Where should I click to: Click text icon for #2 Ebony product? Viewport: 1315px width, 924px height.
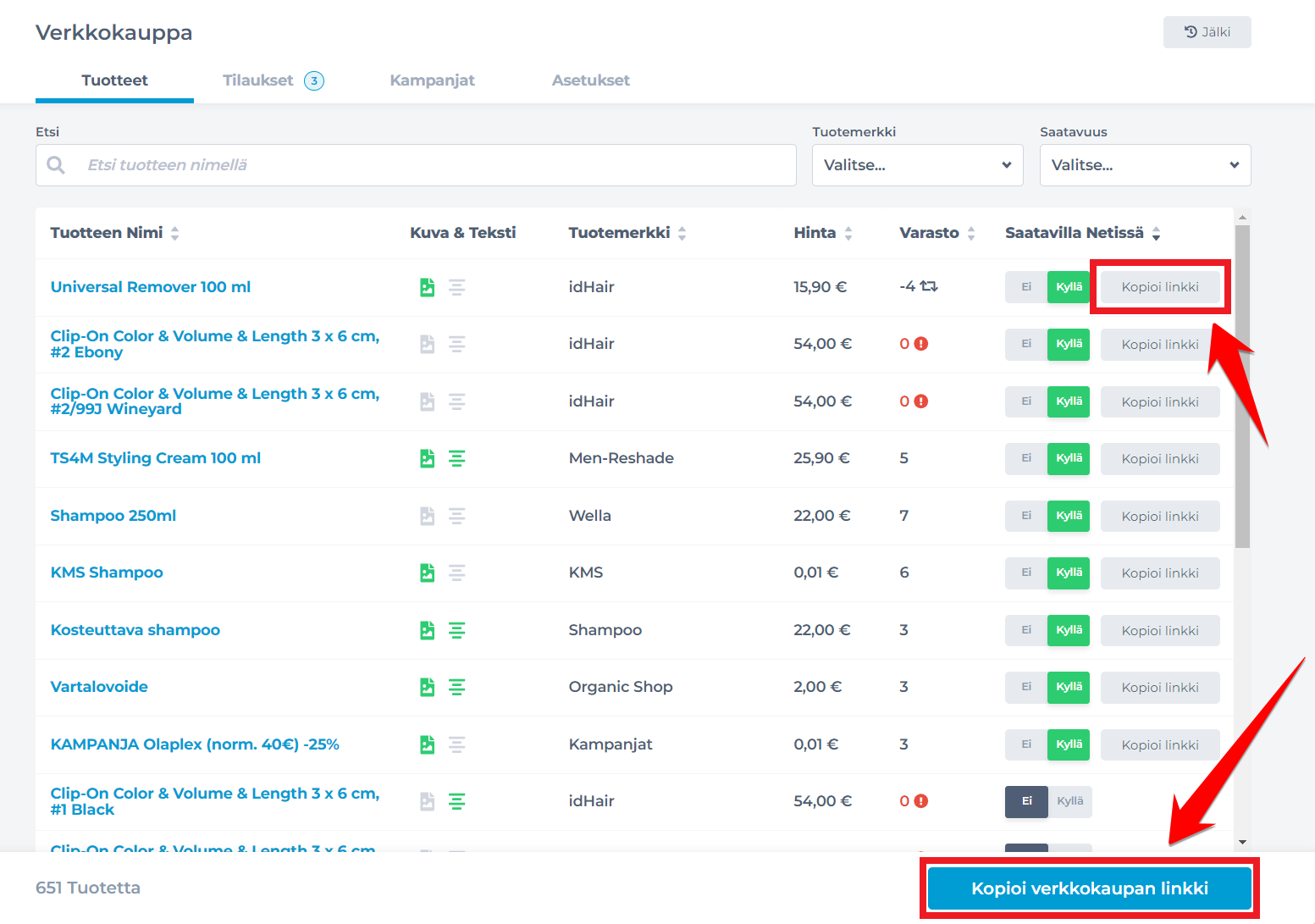pyautogui.click(x=456, y=344)
